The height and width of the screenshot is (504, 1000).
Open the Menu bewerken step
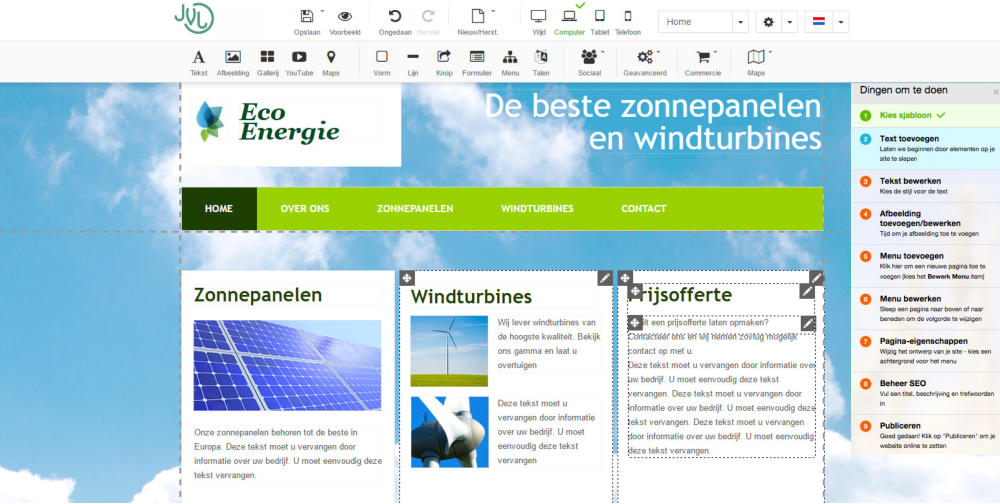pyautogui.click(x=925, y=309)
